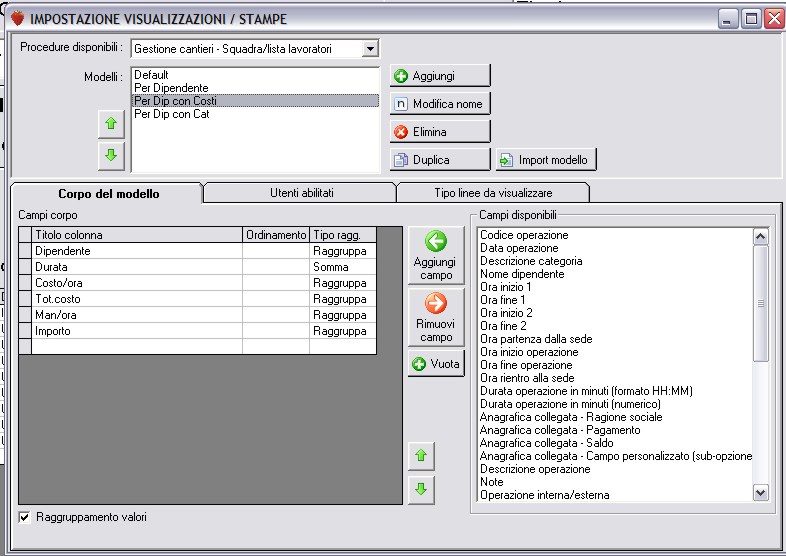Select Man/ora row title cell
The image size is (786, 556).
click(x=137, y=315)
